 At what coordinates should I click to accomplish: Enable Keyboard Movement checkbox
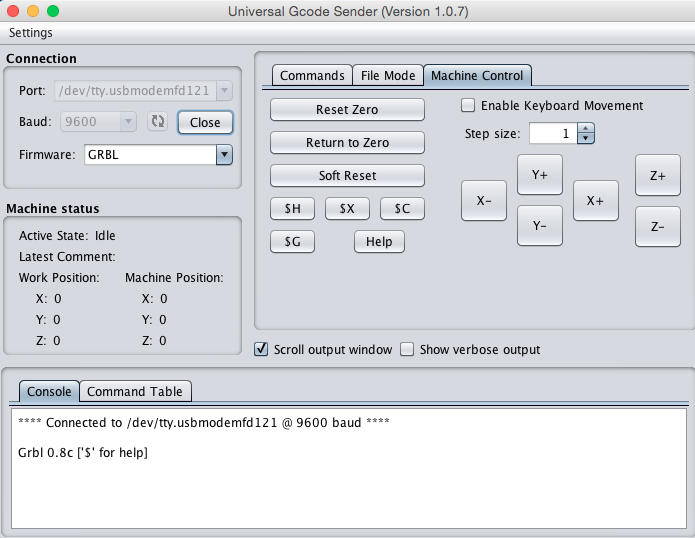468,105
